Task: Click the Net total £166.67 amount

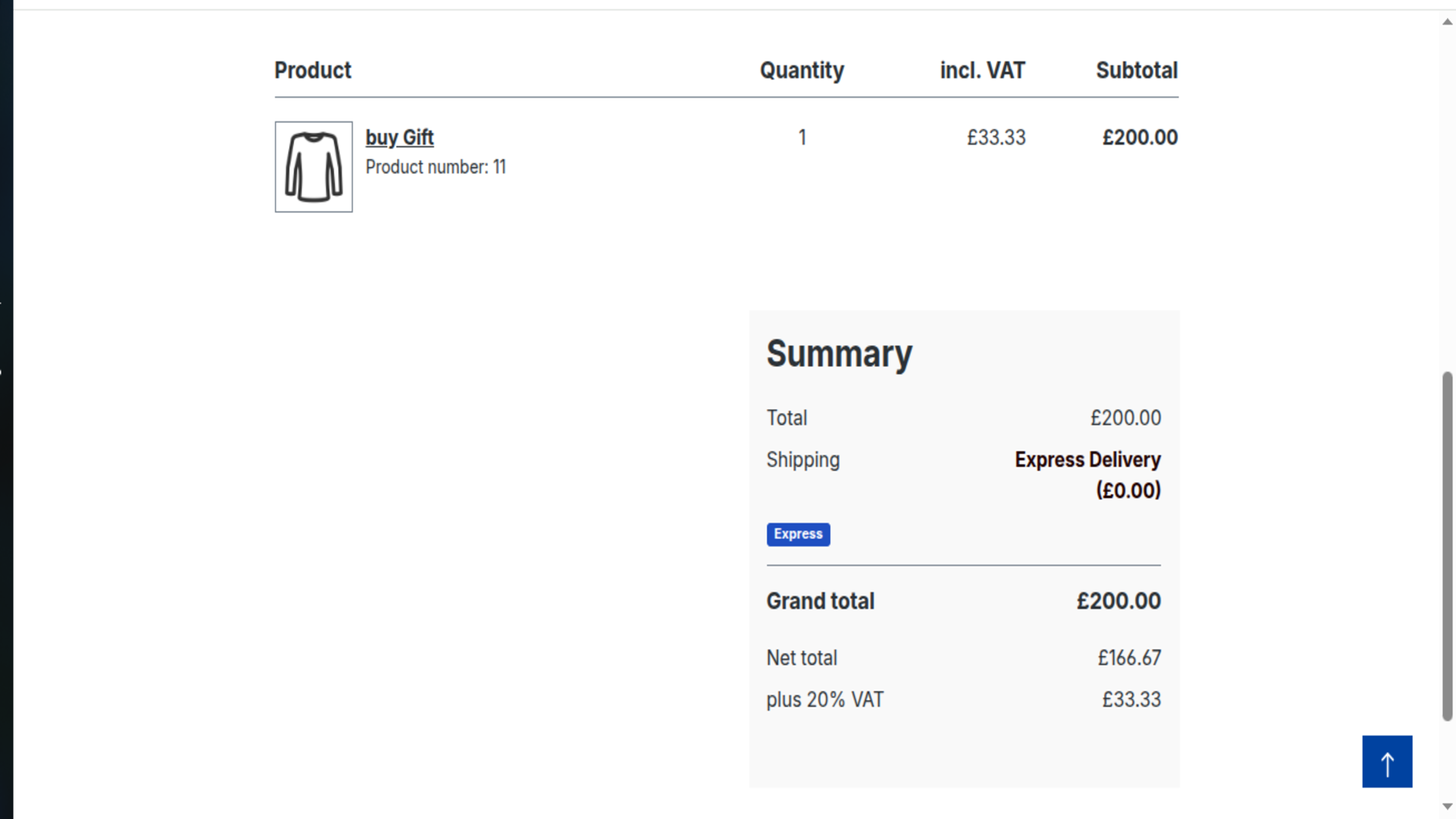Action: click(1129, 657)
